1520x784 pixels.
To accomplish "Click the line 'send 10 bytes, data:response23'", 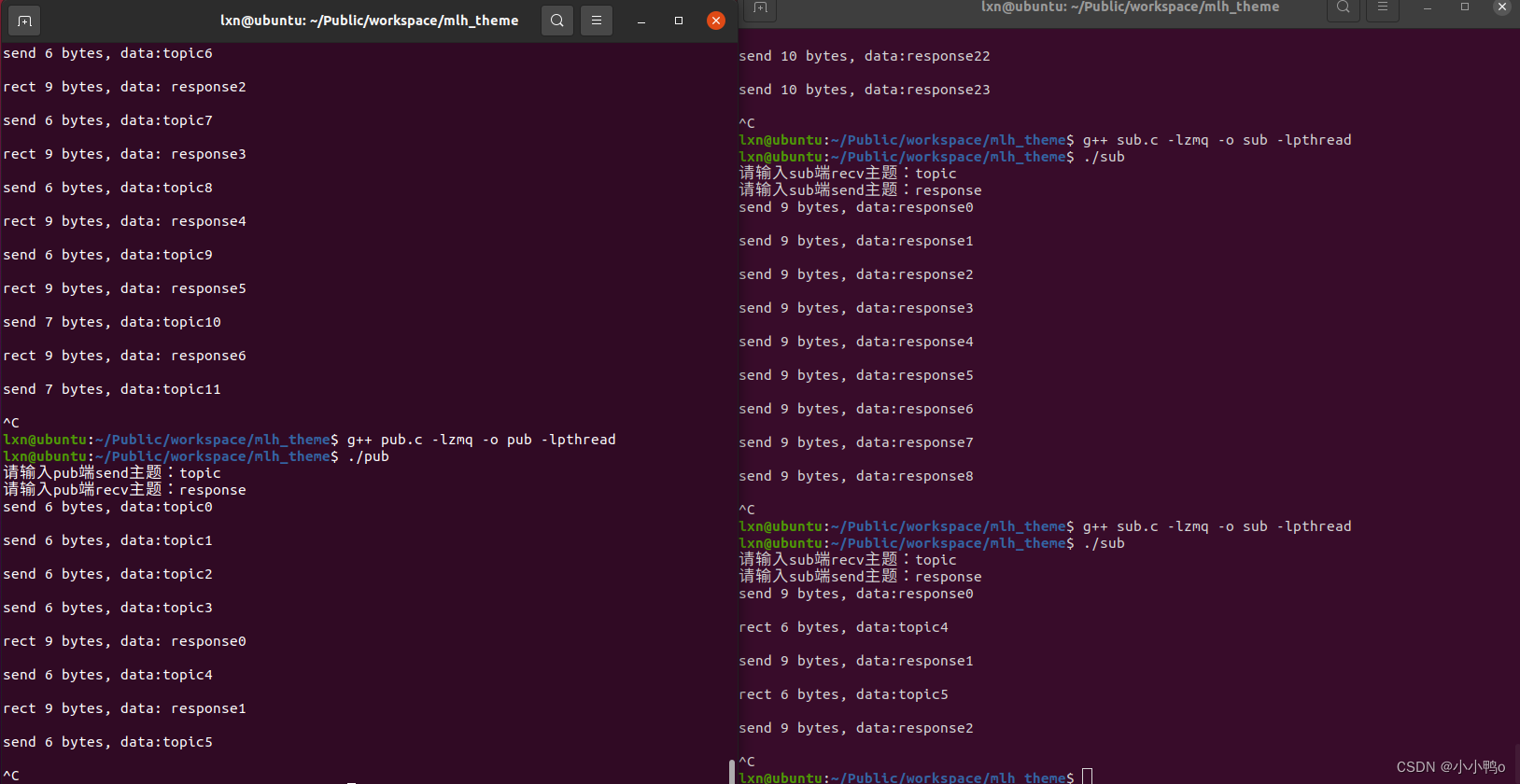I will click(x=865, y=90).
